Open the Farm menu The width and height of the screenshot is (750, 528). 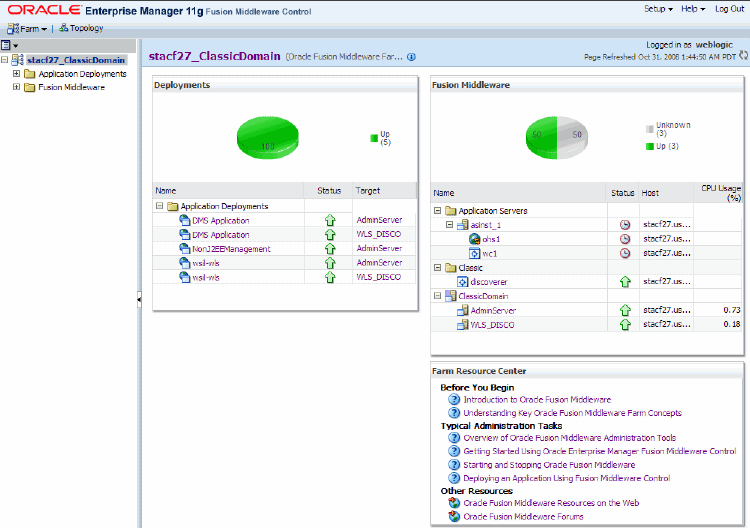[x=28, y=28]
